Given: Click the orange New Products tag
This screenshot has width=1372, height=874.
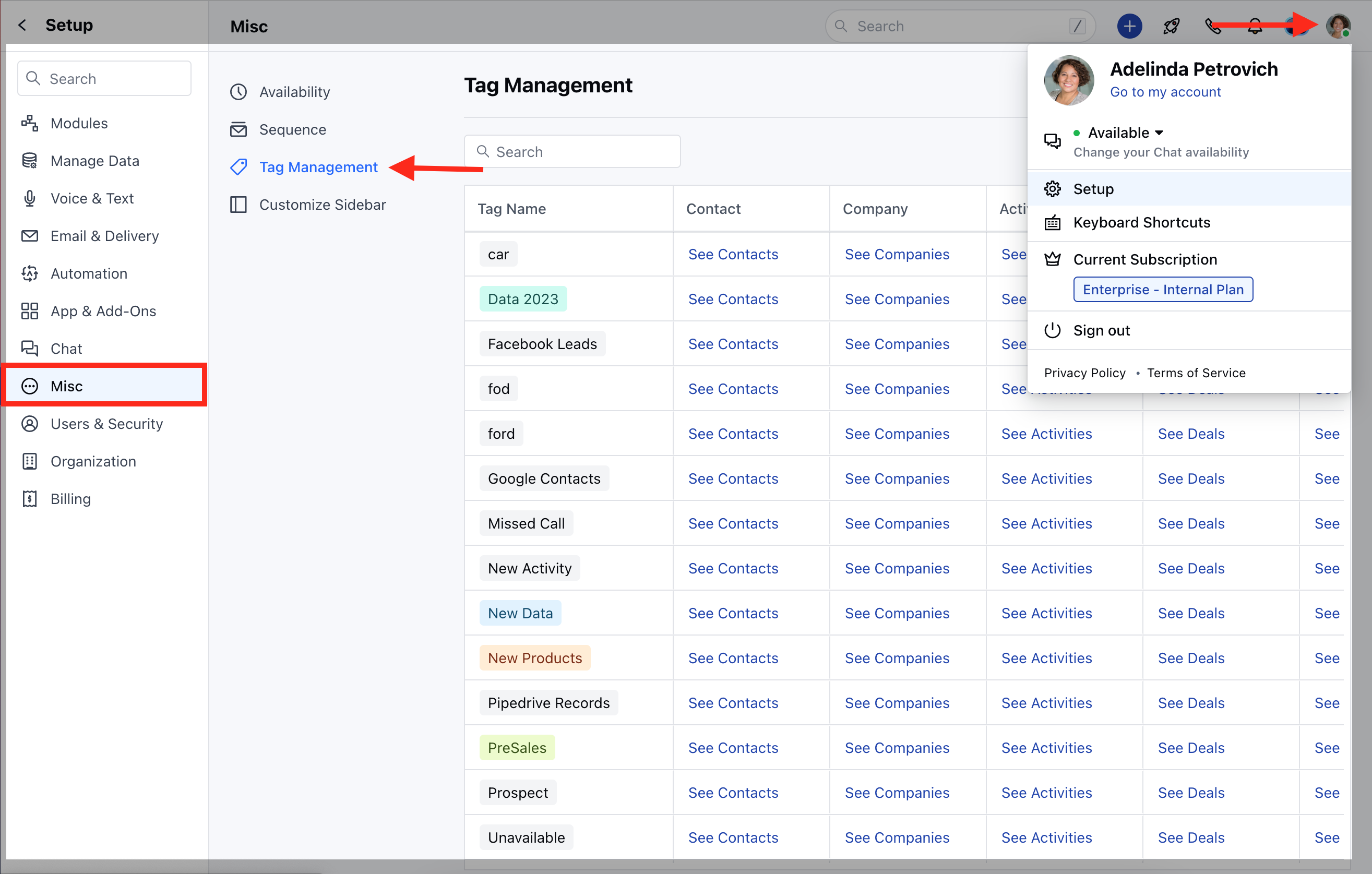Looking at the screenshot, I should (x=534, y=657).
